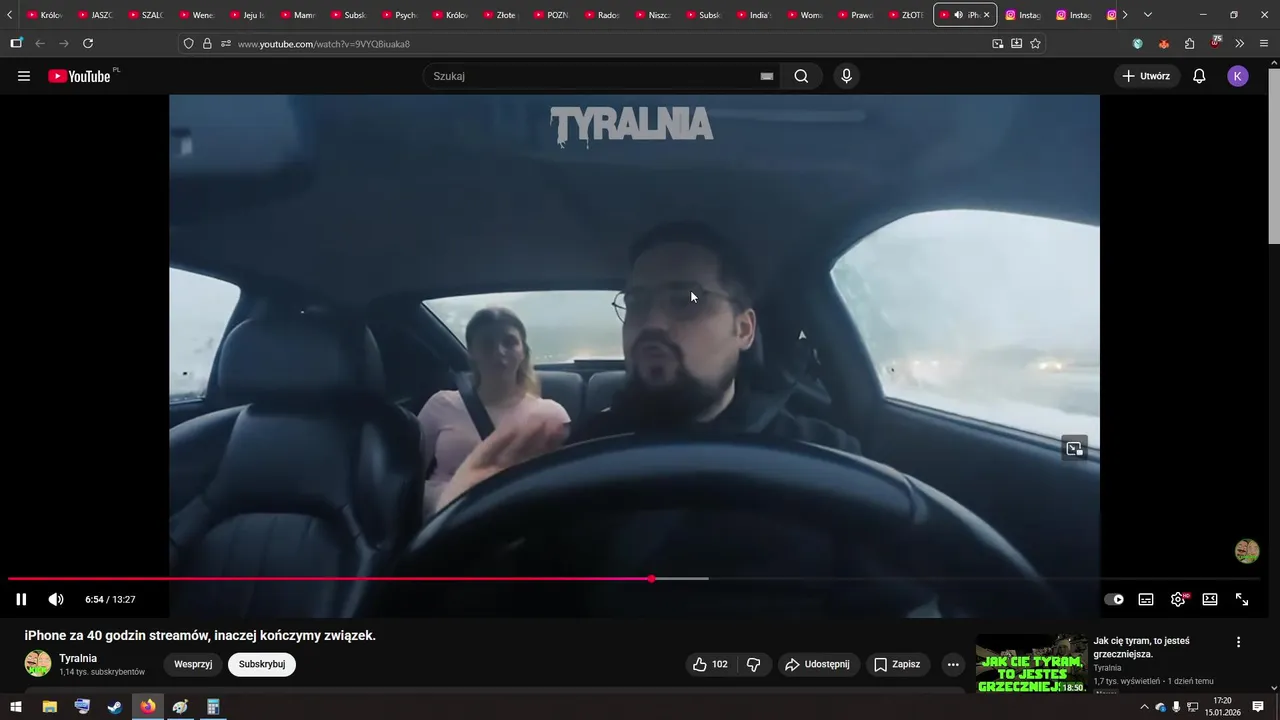Open Calculator from the taskbar
The width and height of the screenshot is (1280, 720).
point(213,707)
